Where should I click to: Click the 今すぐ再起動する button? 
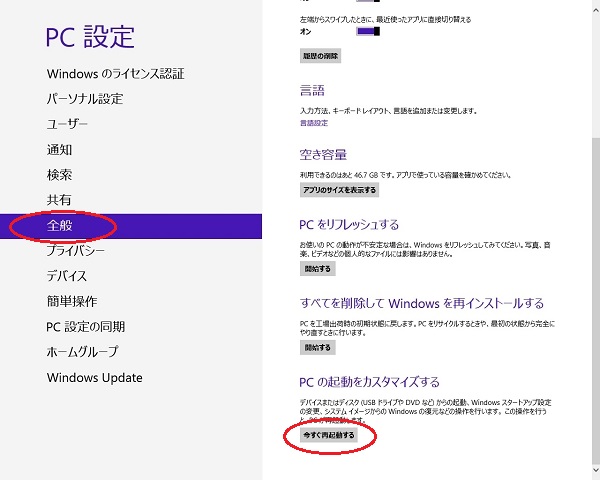pos(329,435)
